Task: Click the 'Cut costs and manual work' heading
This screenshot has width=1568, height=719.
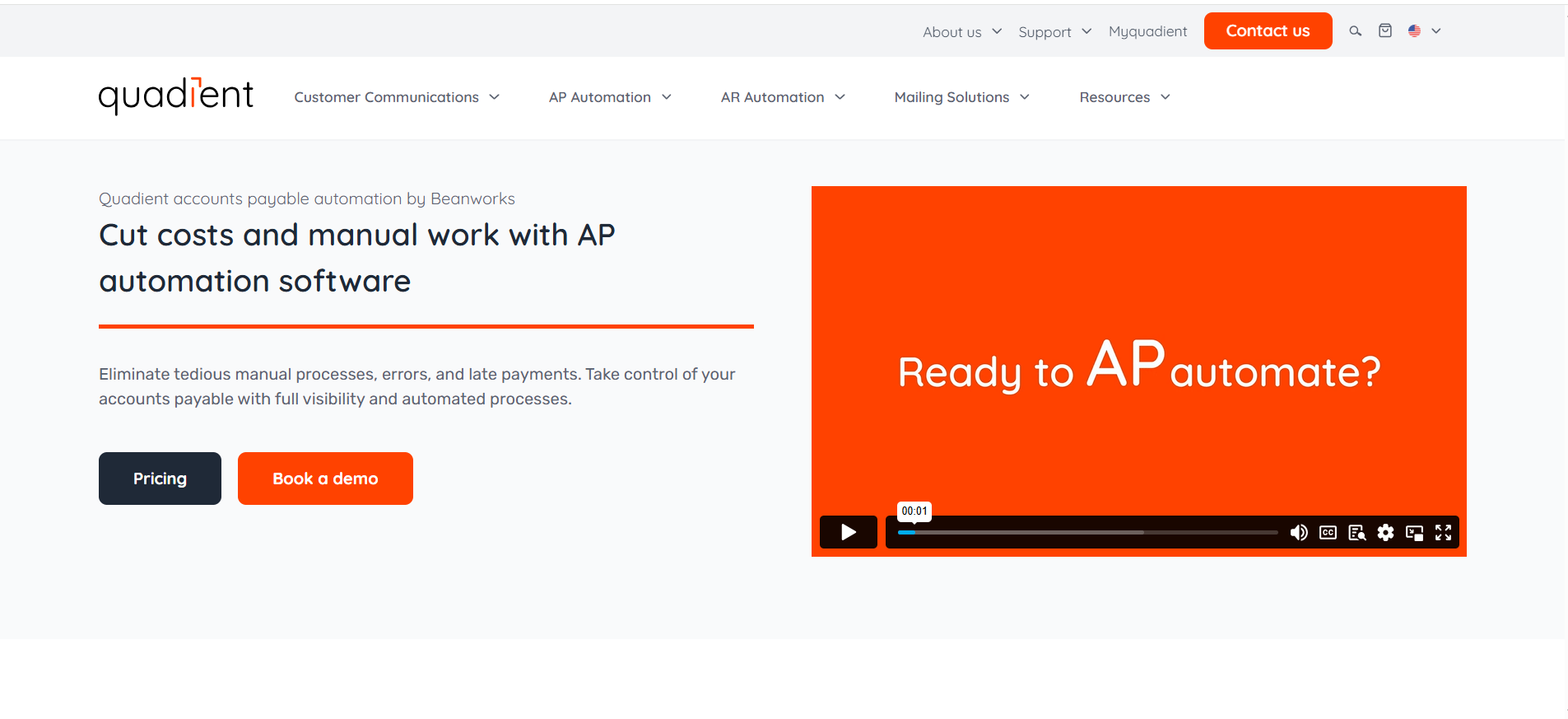Action: tap(356, 258)
